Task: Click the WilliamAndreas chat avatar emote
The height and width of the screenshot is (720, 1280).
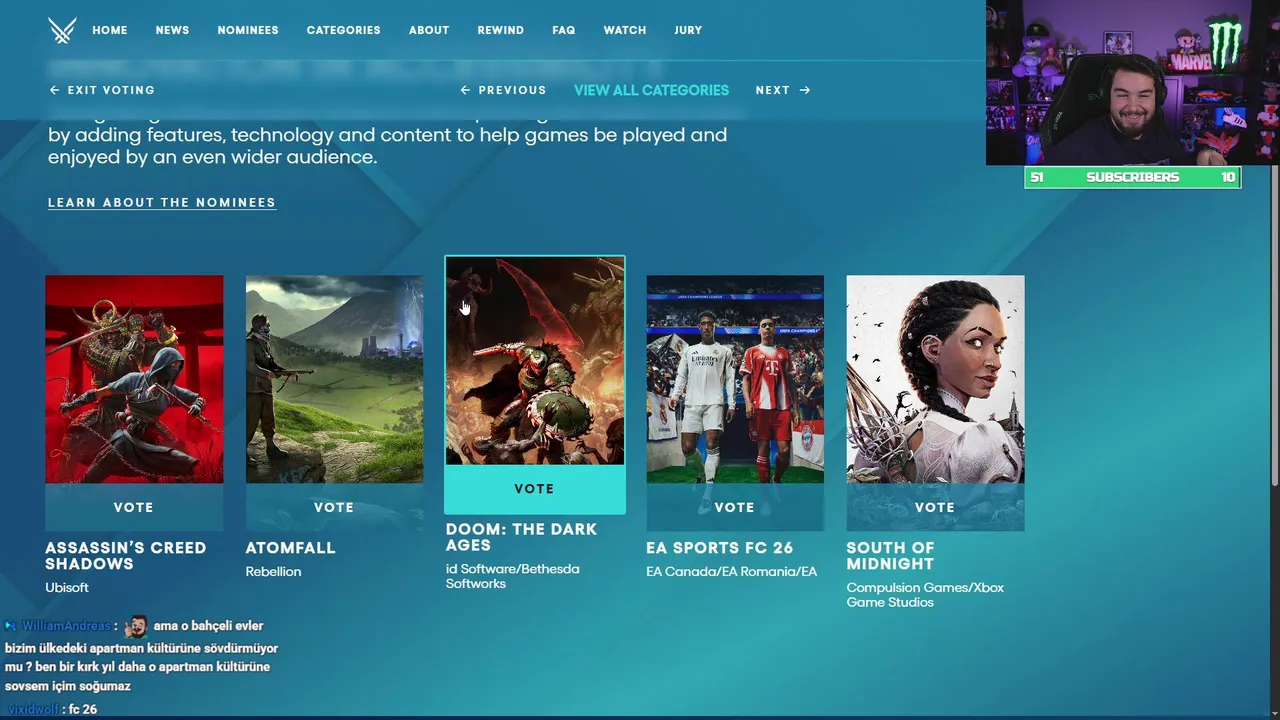Action: [x=136, y=626]
